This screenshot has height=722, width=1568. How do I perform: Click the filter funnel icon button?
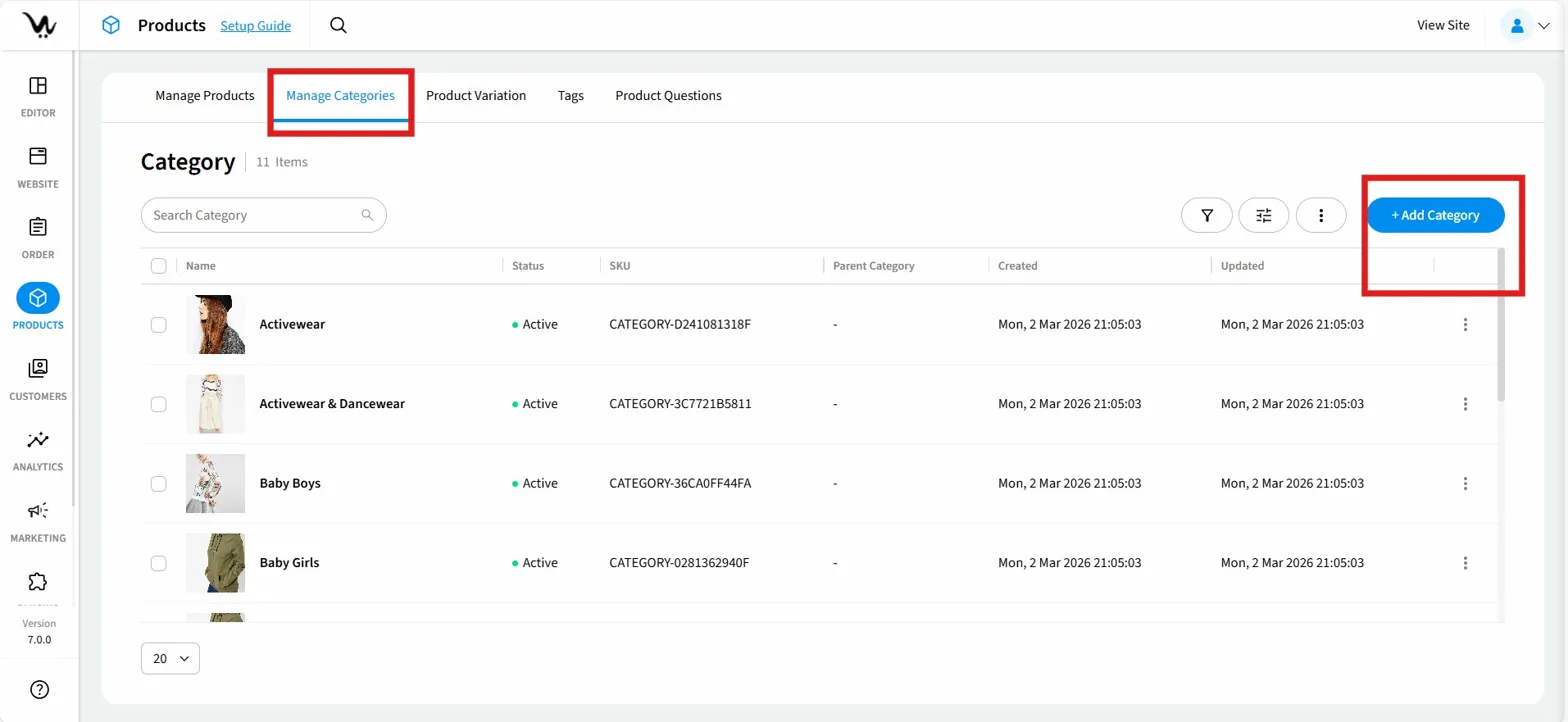click(1207, 215)
